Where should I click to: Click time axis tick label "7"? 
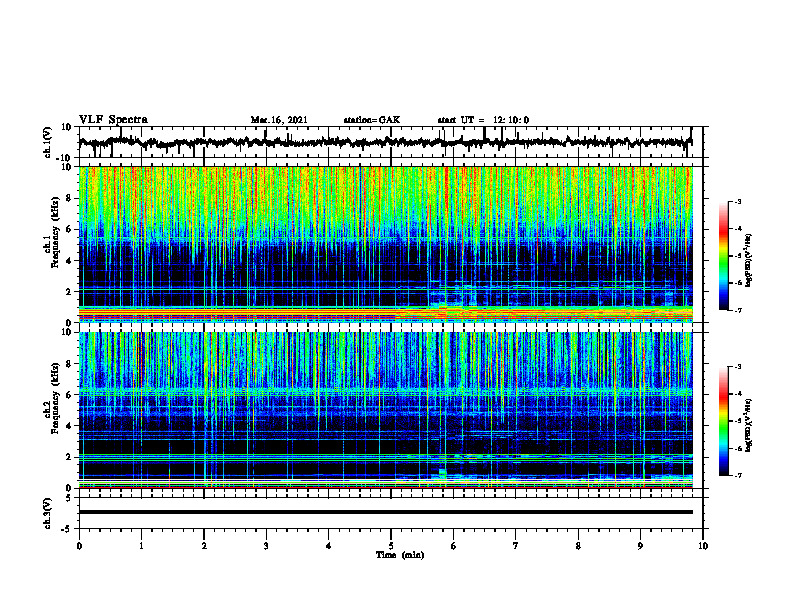pos(516,546)
